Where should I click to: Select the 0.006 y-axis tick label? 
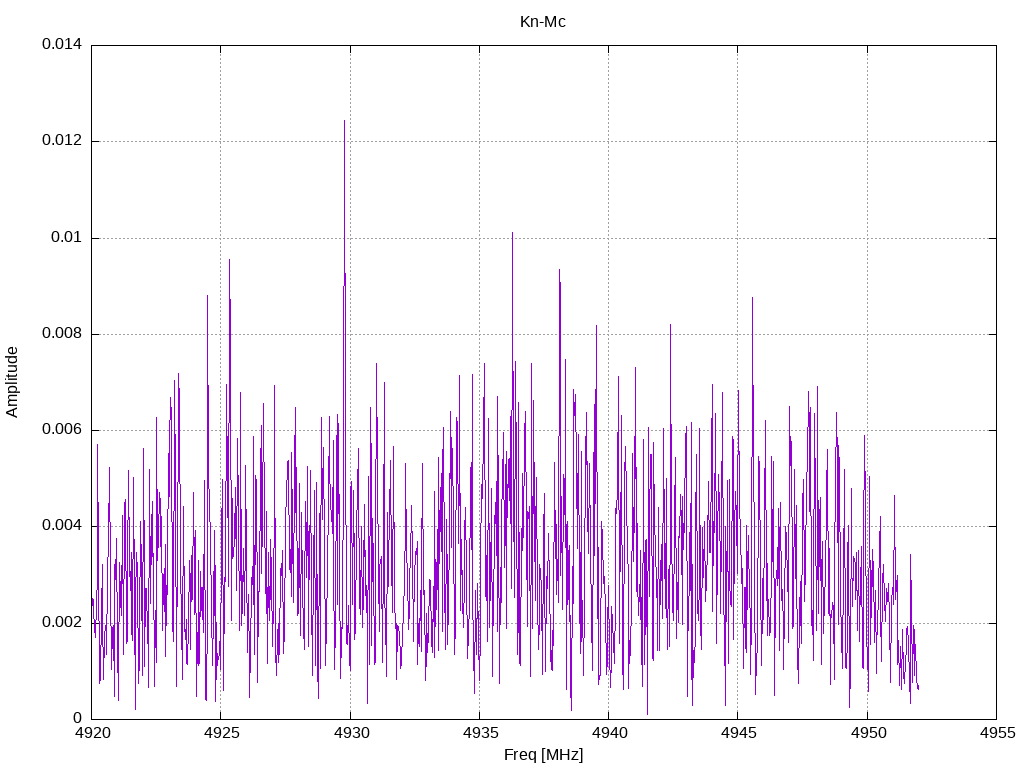tap(61, 430)
